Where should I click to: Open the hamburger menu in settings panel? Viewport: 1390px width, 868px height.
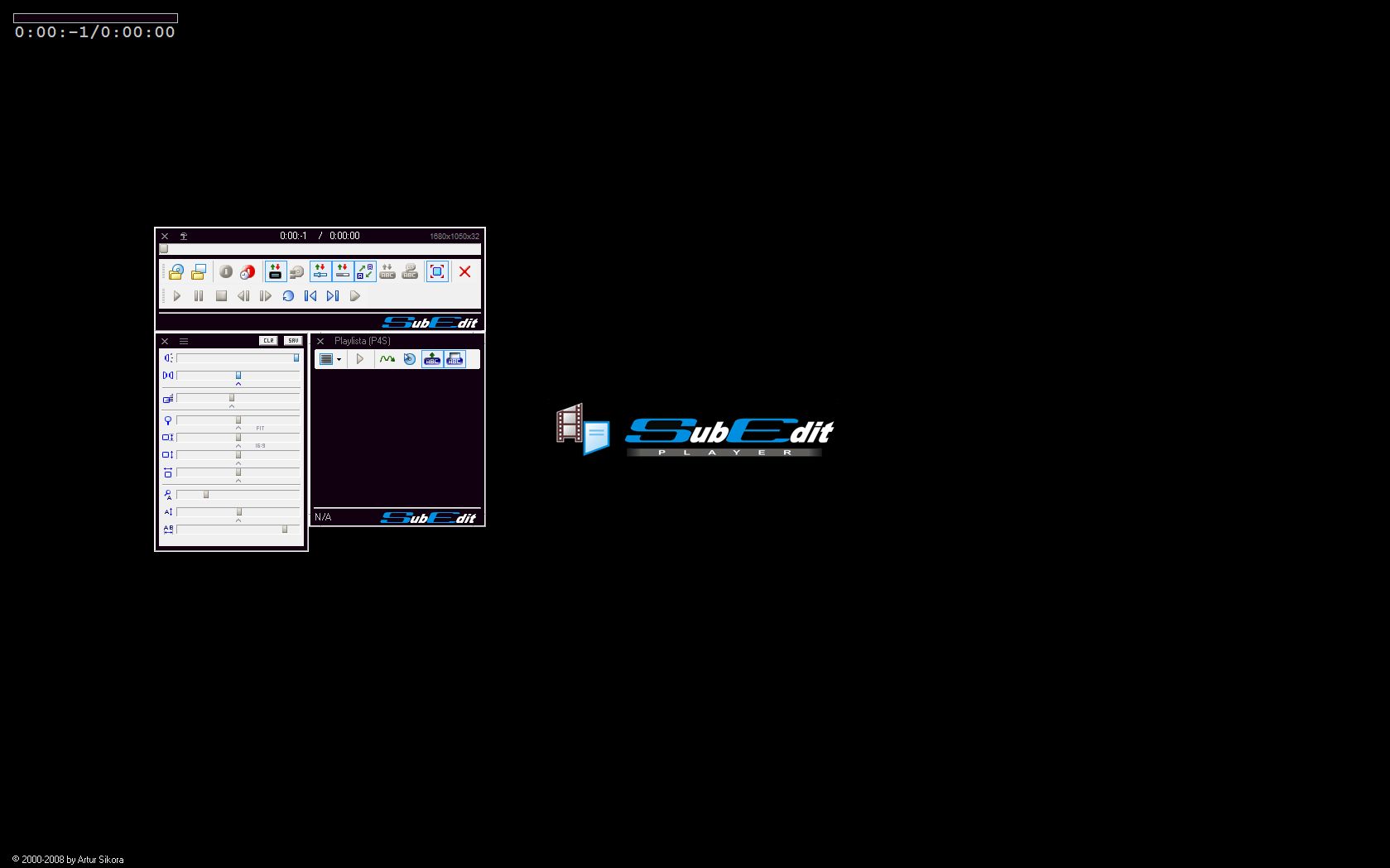(x=184, y=341)
